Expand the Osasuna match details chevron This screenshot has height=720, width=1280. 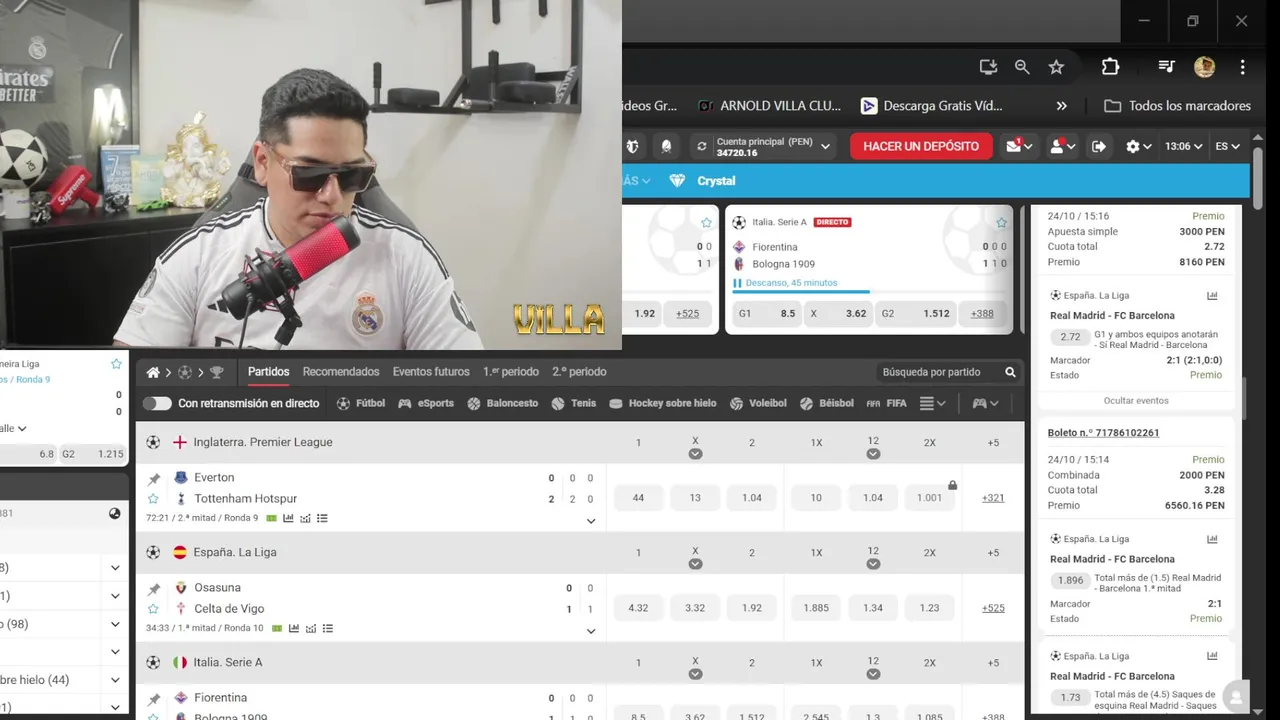[x=591, y=630]
